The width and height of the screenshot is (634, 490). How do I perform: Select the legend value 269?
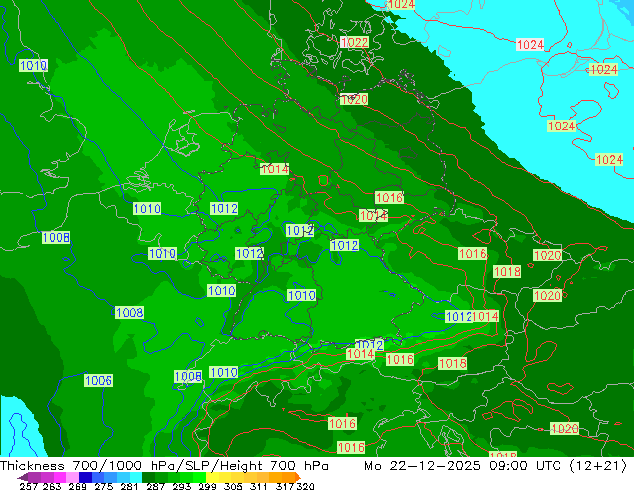[x=77, y=486]
